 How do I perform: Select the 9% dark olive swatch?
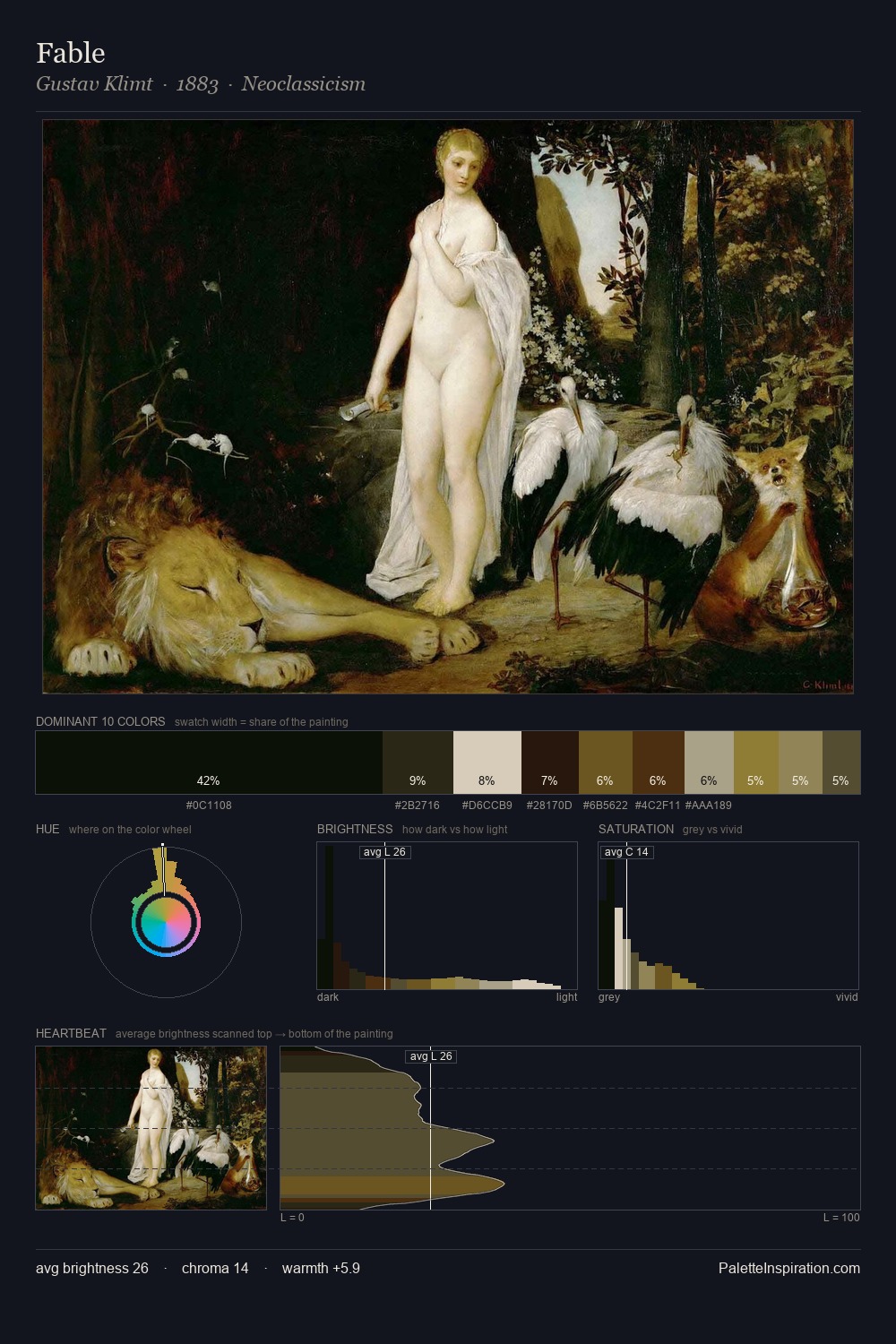click(x=418, y=762)
